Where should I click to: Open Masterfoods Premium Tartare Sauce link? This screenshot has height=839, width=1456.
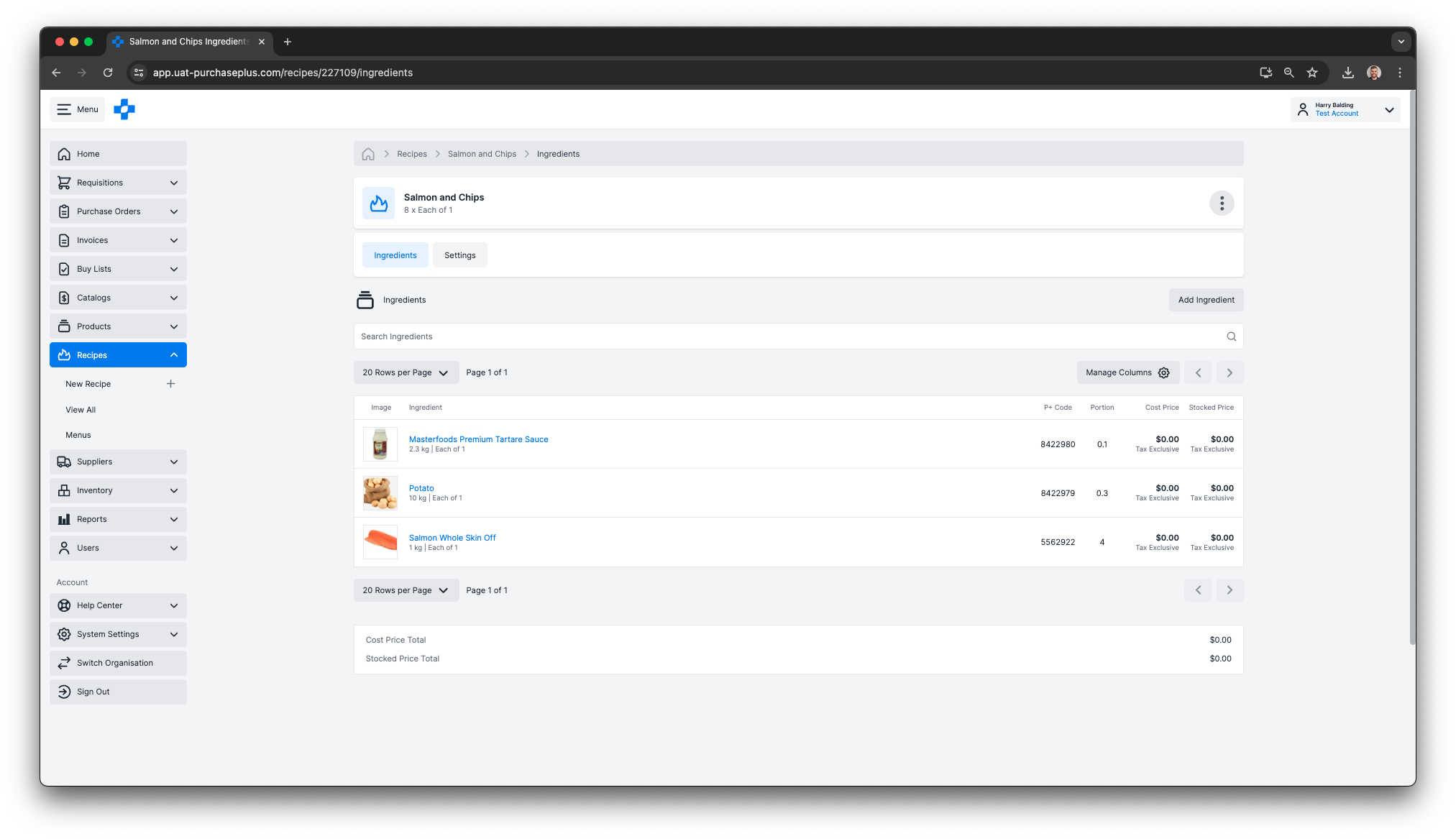(478, 439)
